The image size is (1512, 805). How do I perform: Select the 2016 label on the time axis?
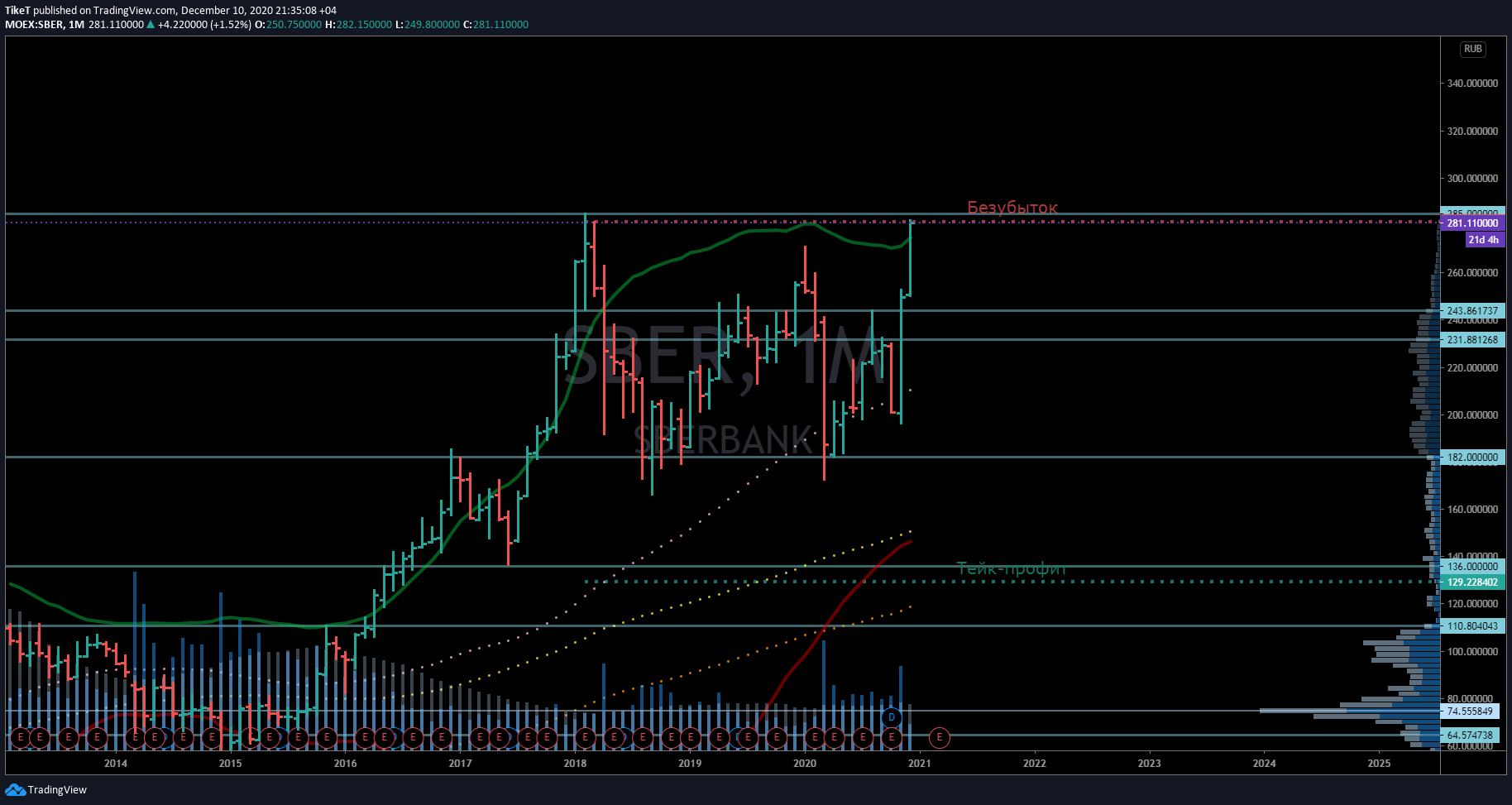point(346,764)
